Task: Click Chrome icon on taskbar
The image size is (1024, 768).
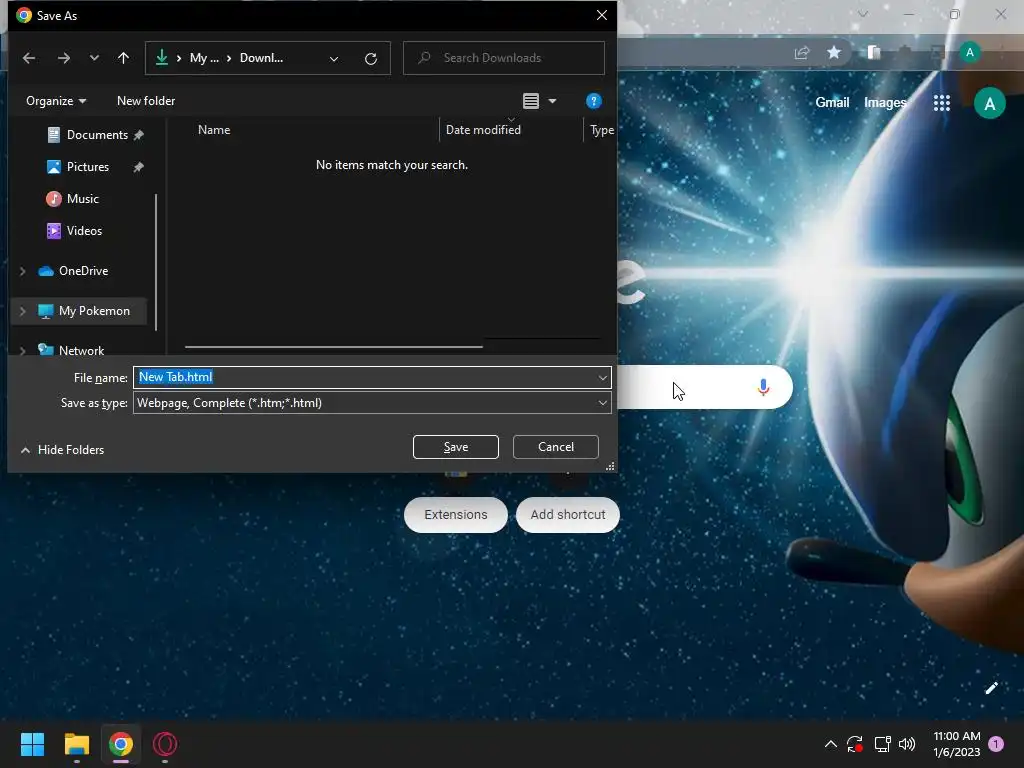Action: (x=121, y=744)
